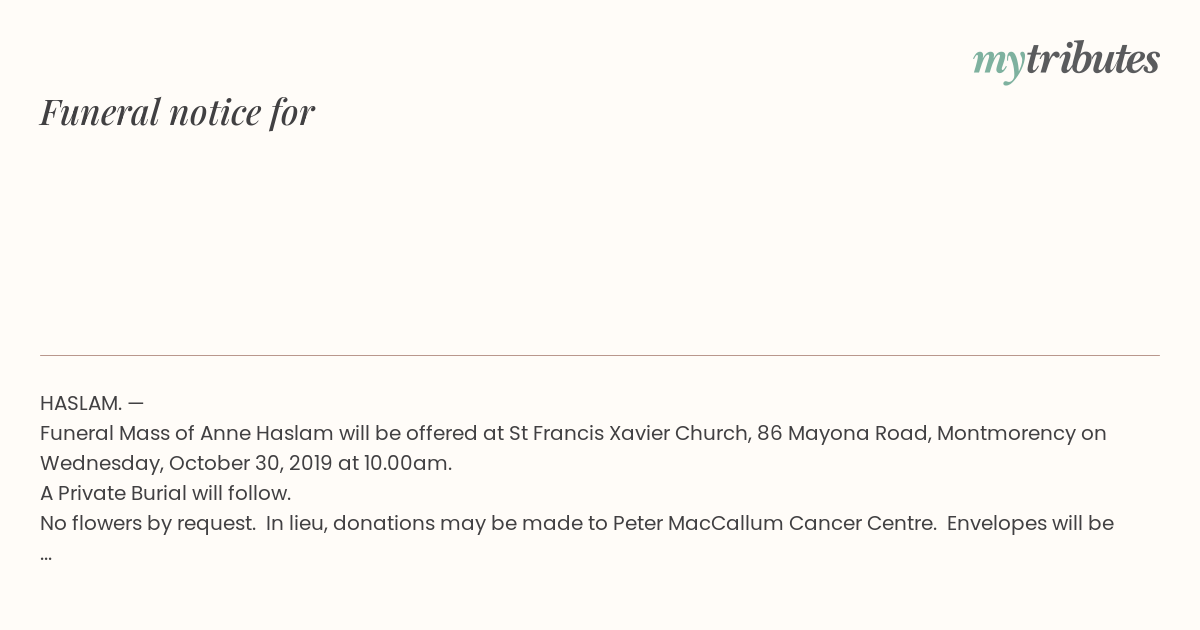Viewport: 1200px width, 630px height.
Task: Click the words "Funeral Mass of"
Action: (117, 433)
